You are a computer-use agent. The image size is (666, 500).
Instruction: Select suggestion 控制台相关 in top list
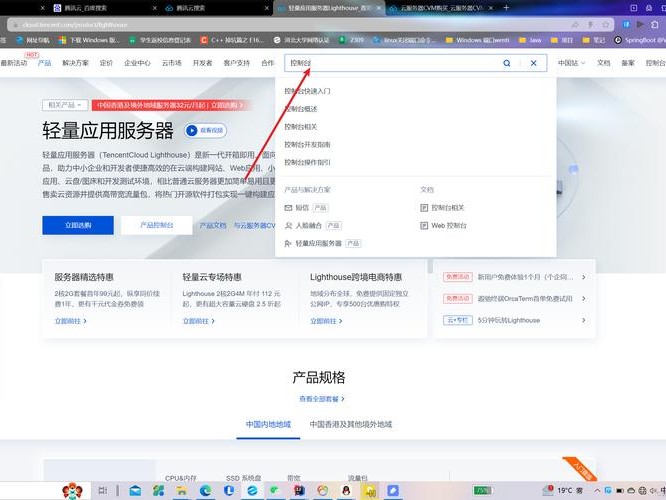click(301, 127)
